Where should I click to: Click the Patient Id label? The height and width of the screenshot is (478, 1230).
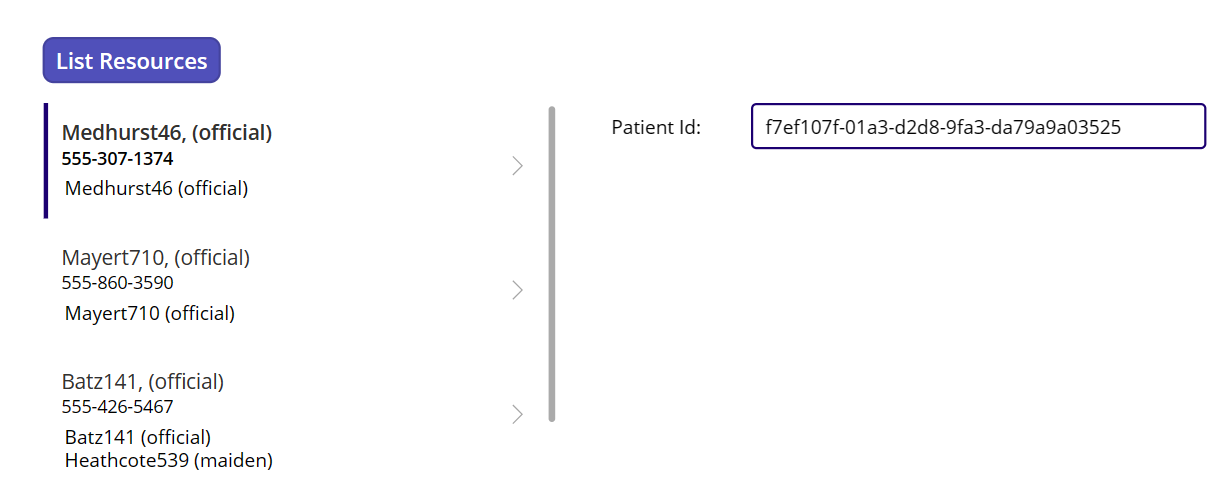tap(656, 127)
